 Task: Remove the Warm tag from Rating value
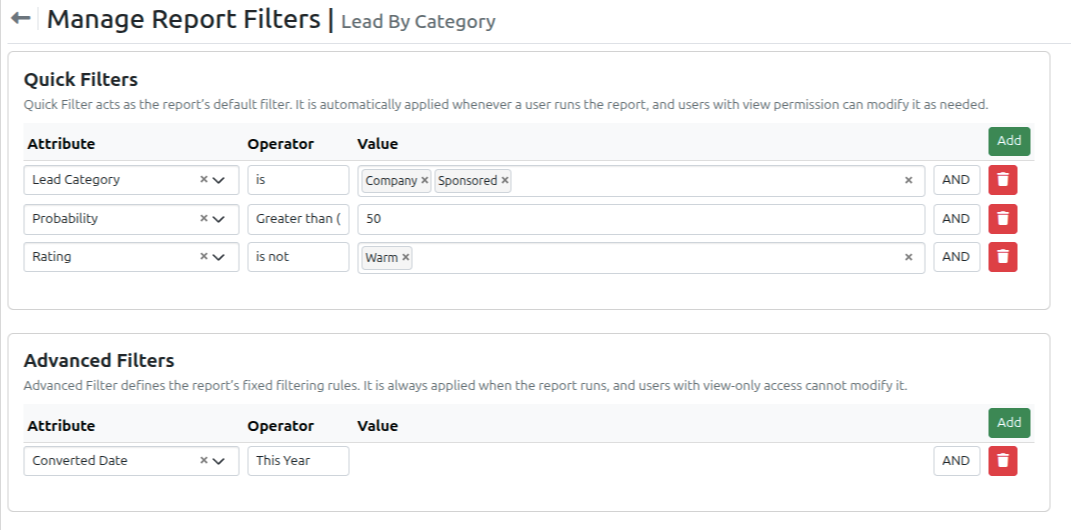pos(406,257)
